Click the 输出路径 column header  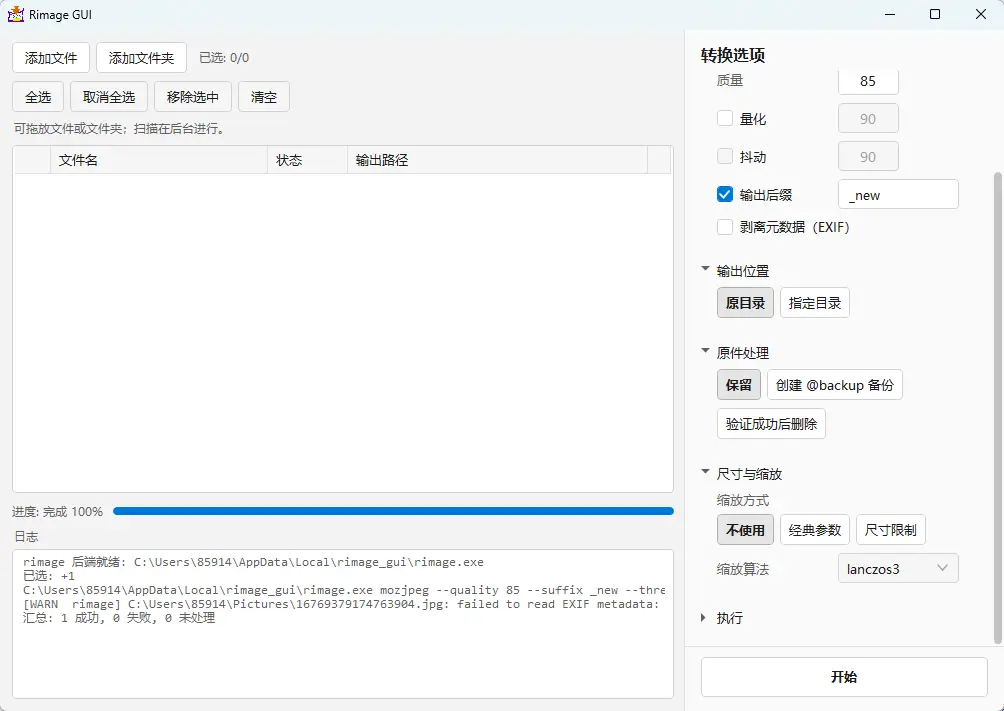[498, 160]
